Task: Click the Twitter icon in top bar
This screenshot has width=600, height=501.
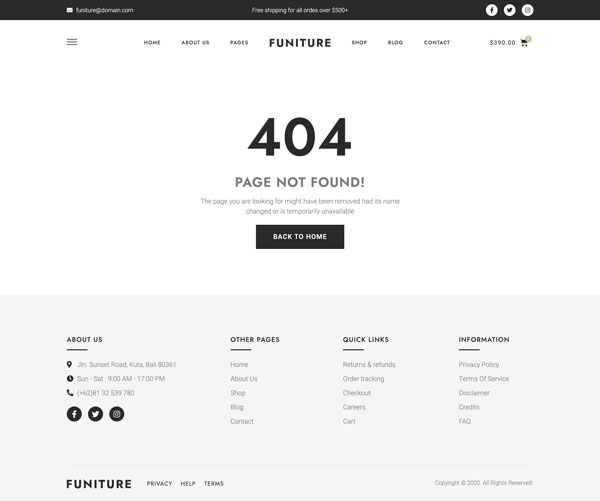Action: click(509, 10)
